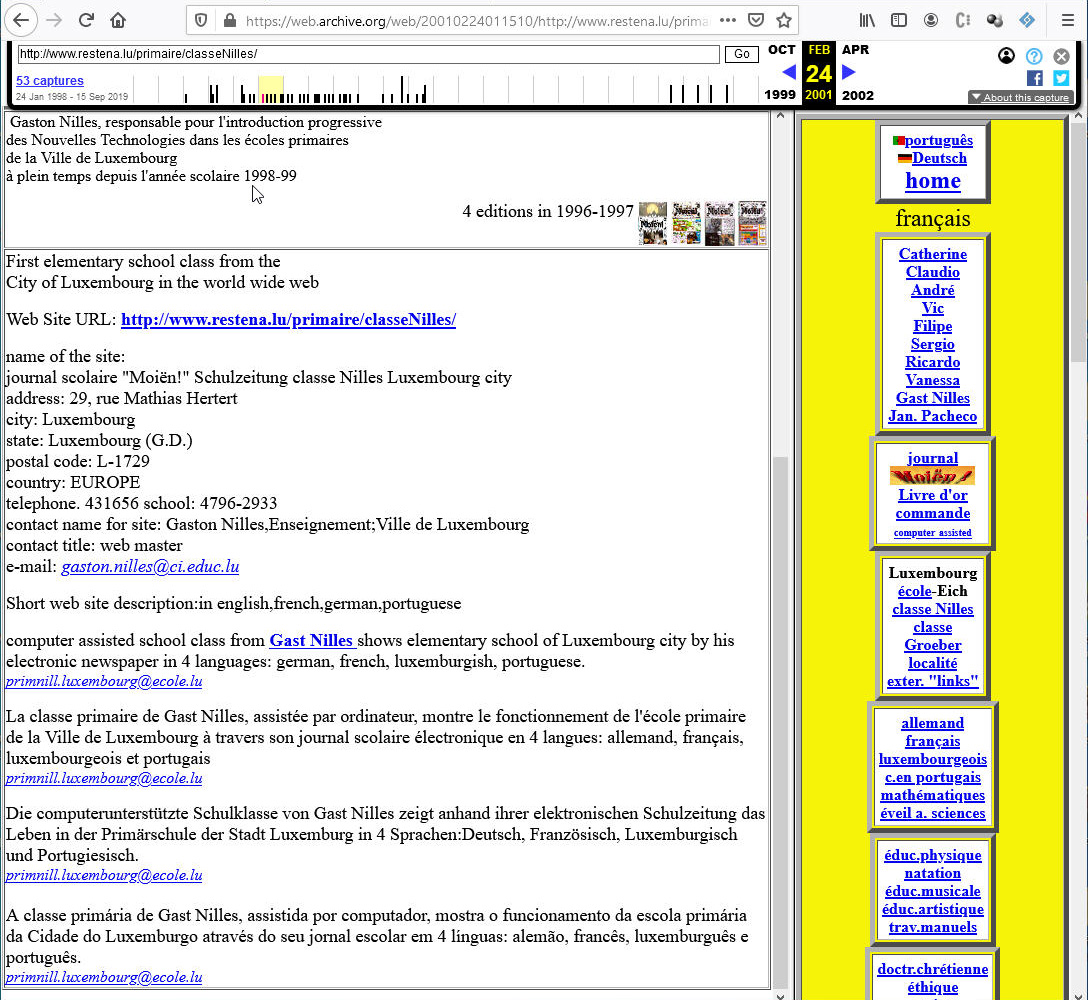Open Vanessa's student page
Screen dimensions: 1088x1000
click(x=933, y=380)
